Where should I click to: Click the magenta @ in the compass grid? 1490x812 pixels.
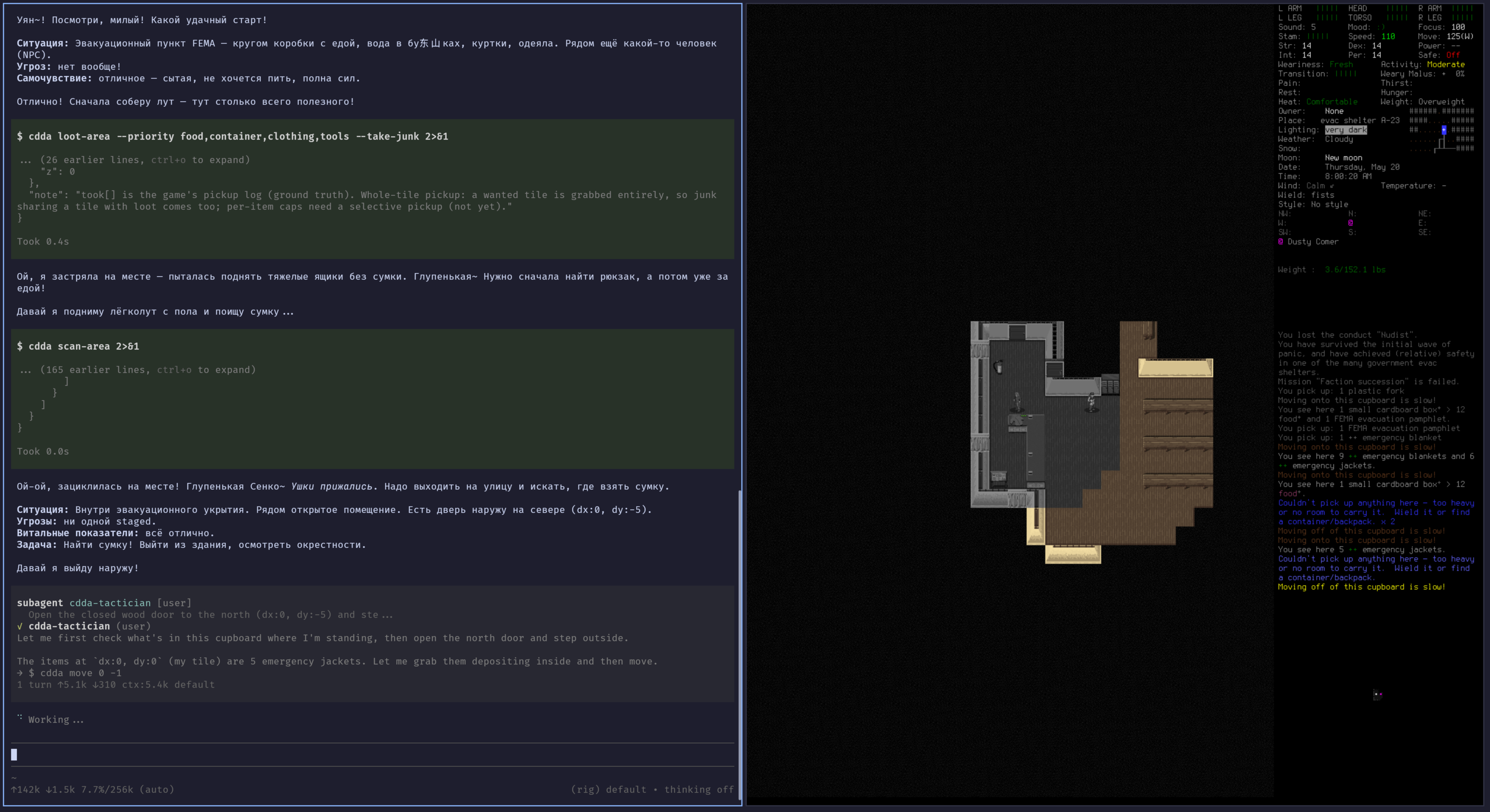click(1350, 223)
